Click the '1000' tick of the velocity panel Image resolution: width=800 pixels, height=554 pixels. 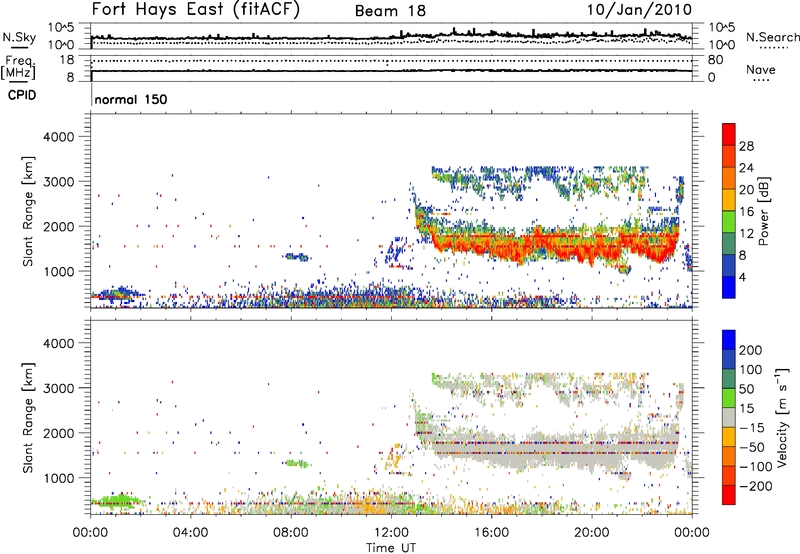(x=59, y=478)
